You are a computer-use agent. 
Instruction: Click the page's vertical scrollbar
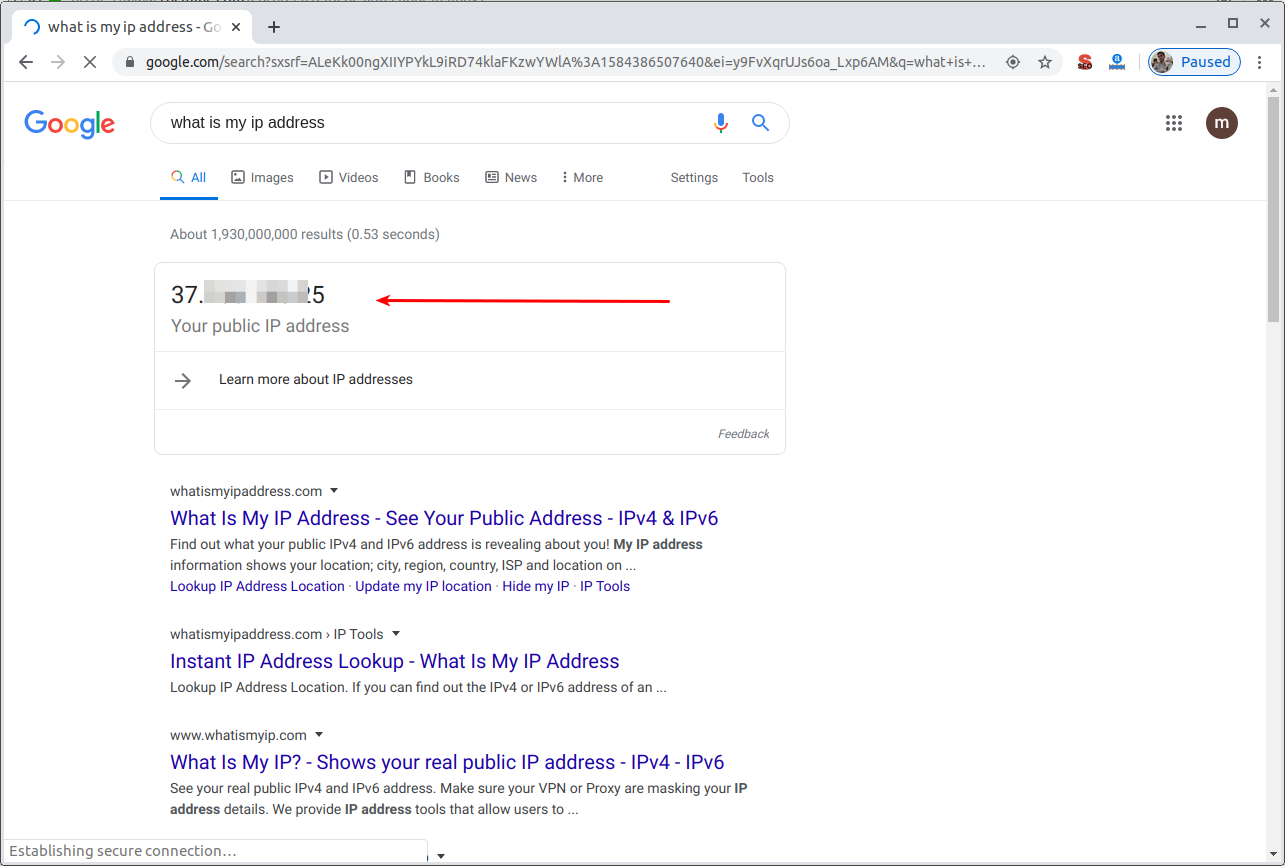(x=1273, y=210)
